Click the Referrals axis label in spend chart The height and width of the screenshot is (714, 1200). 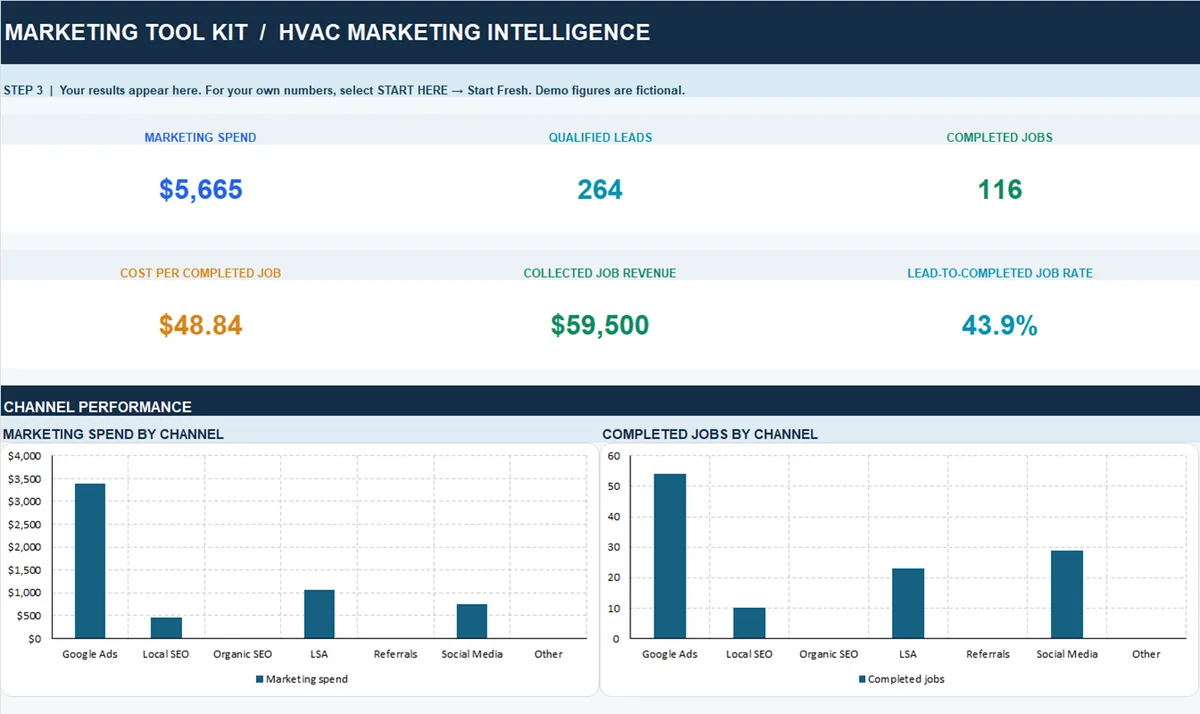396,654
